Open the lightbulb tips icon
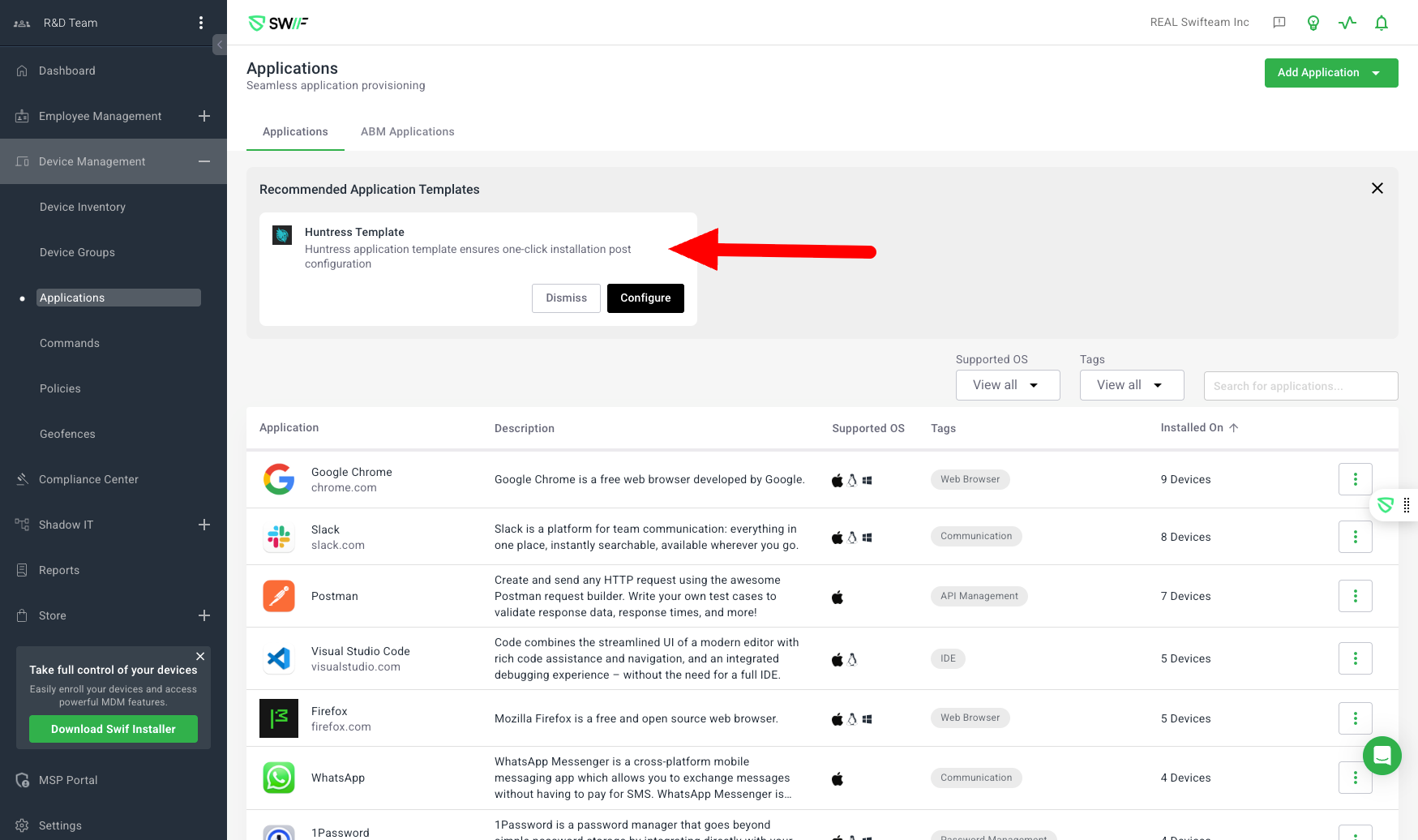This screenshot has width=1418, height=840. (x=1313, y=23)
